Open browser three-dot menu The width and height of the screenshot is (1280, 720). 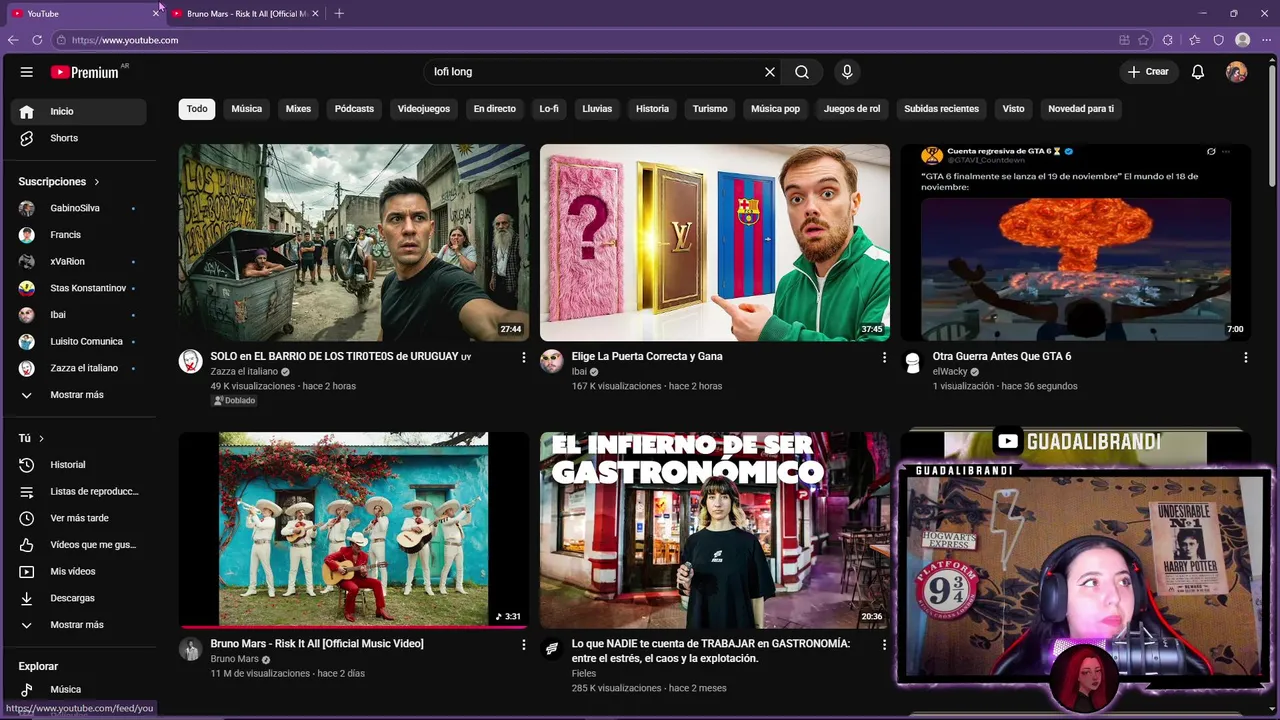point(1266,40)
